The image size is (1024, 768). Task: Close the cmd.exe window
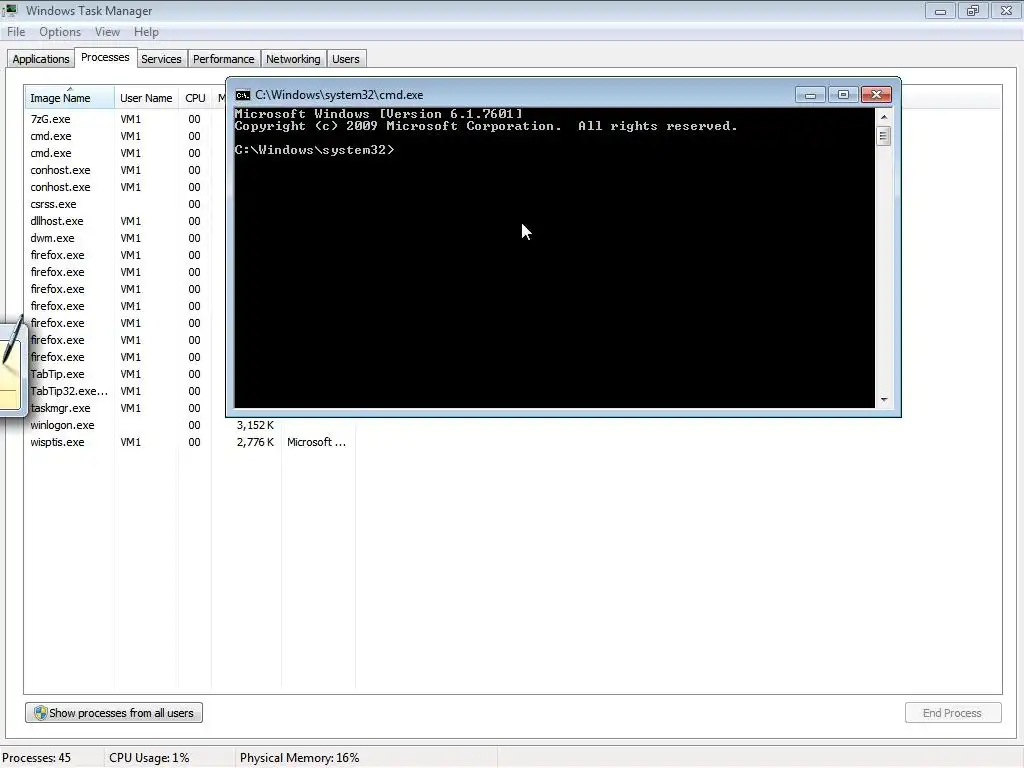click(x=876, y=95)
